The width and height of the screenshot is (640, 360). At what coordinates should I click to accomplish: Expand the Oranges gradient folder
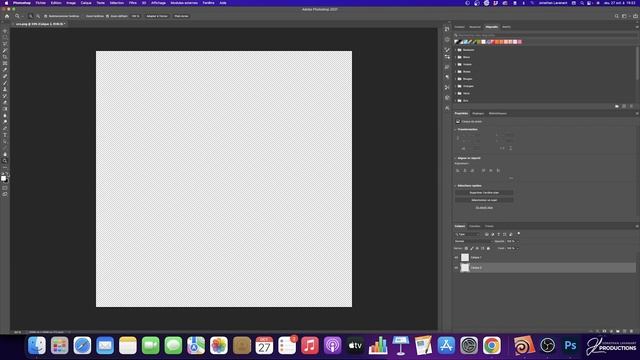point(456,86)
